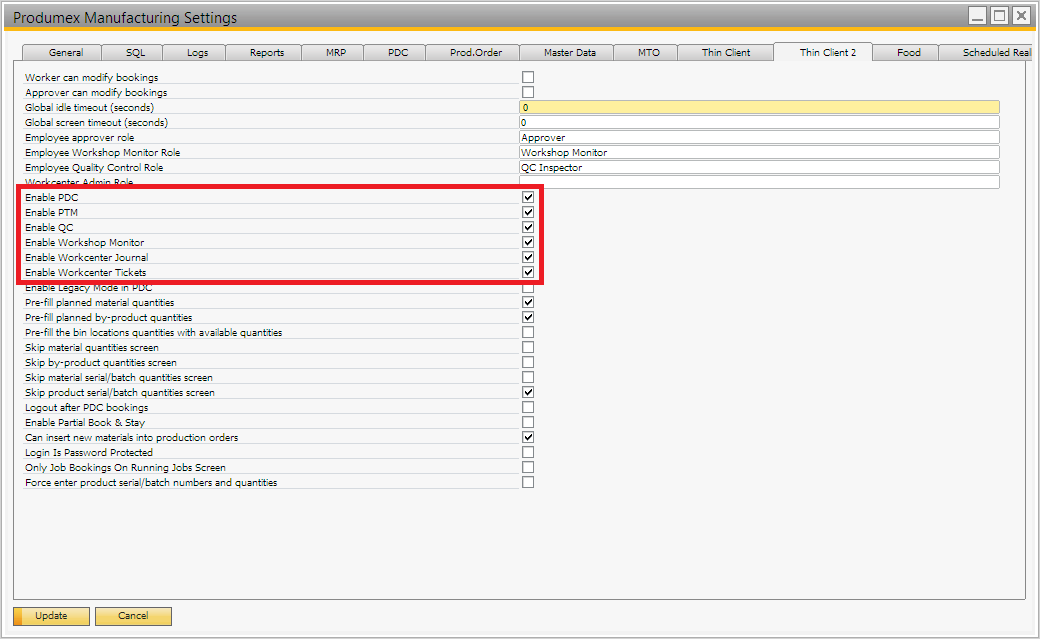Click the Global idle timeout field
The width and height of the screenshot is (1040, 639).
click(x=758, y=107)
